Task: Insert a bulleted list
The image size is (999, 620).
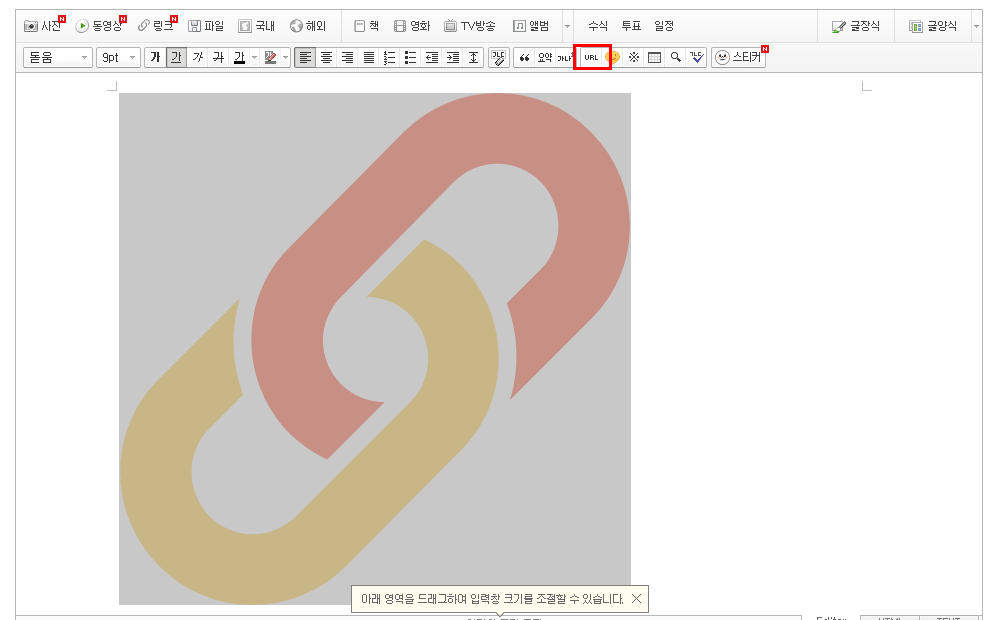Action: (x=410, y=57)
